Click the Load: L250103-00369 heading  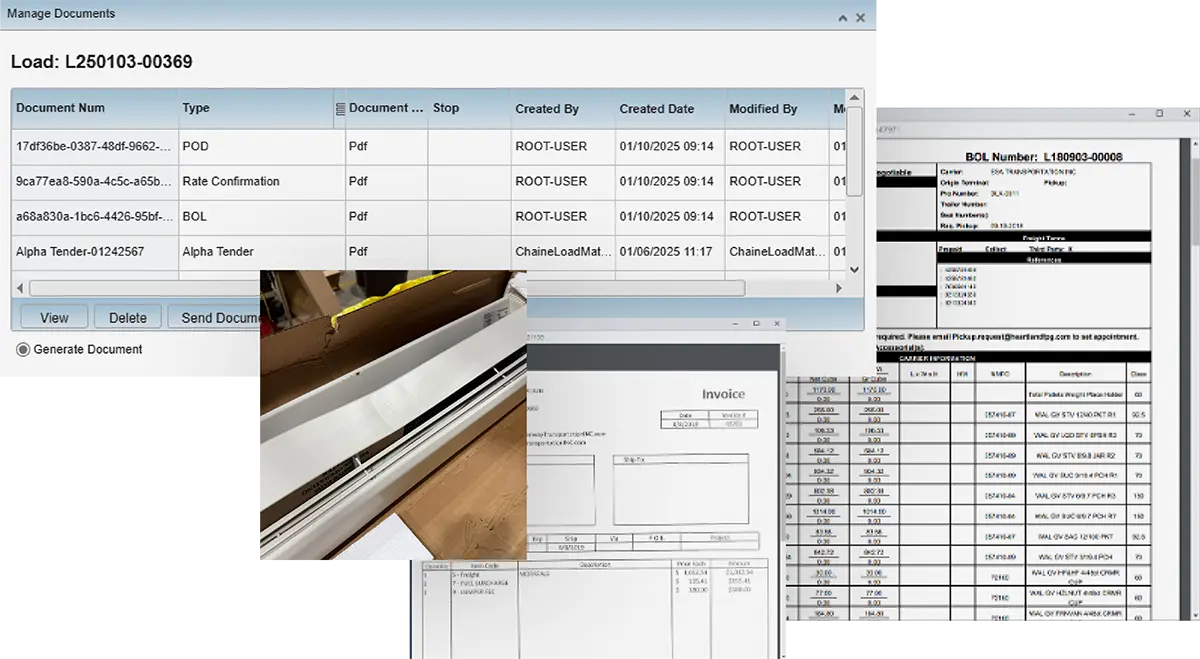[x=101, y=62]
